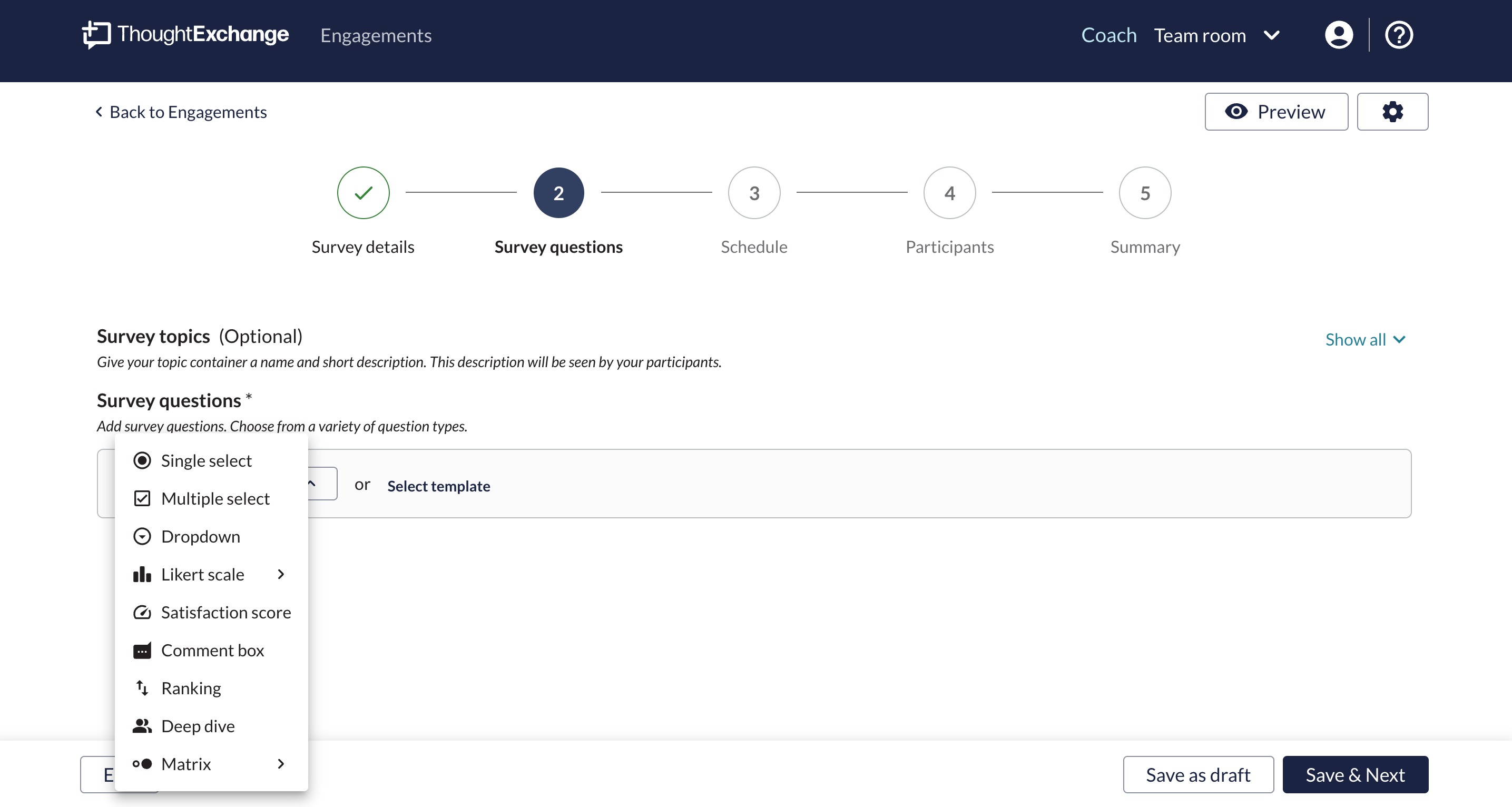Choose Ranking question type
The height and width of the screenshot is (807, 1512).
tap(211, 688)
